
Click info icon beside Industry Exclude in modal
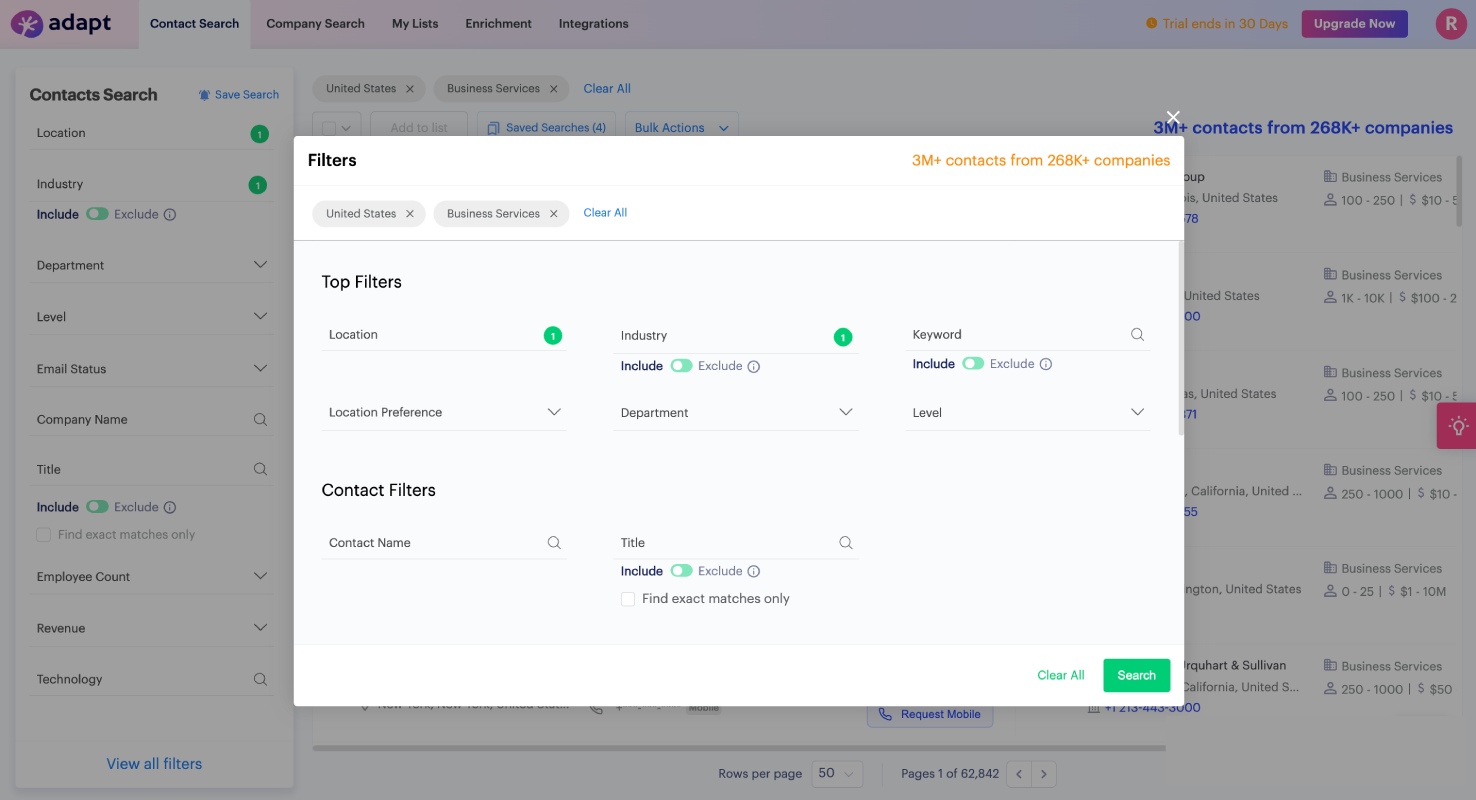click(x=754, y=366)
